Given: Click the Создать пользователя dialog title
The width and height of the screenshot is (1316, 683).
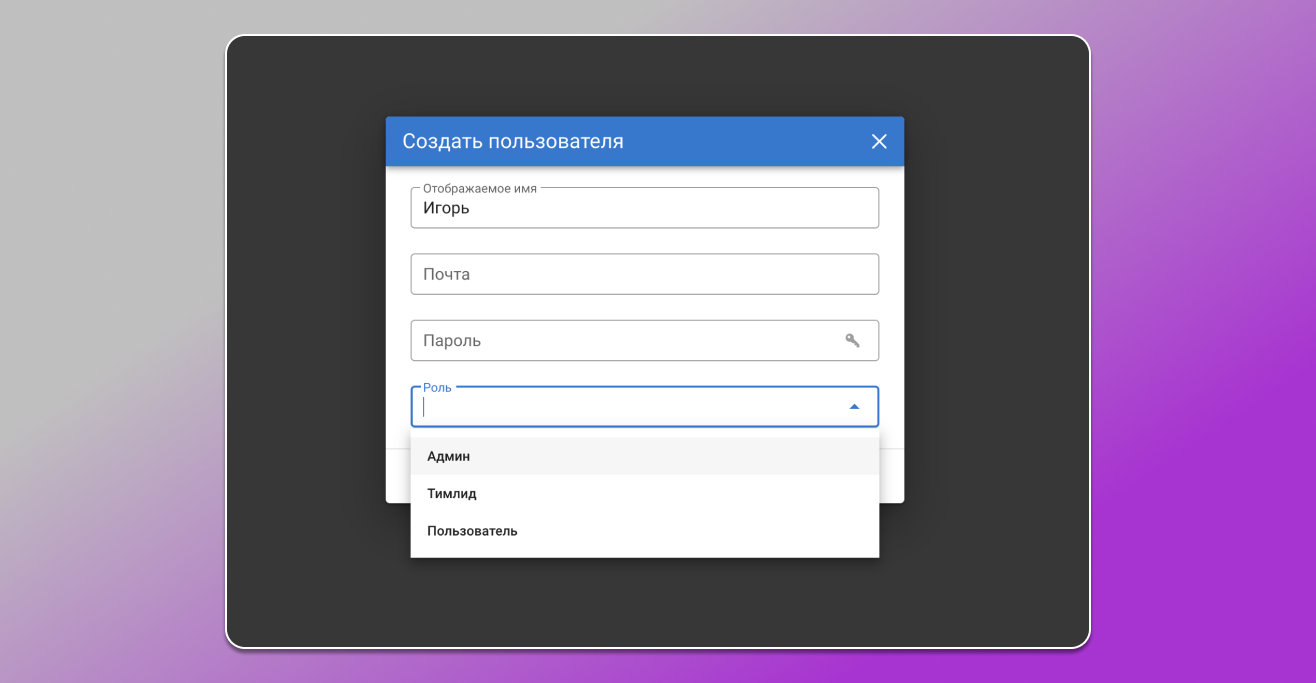Looking at the screenshot, I should coord(511,141).
